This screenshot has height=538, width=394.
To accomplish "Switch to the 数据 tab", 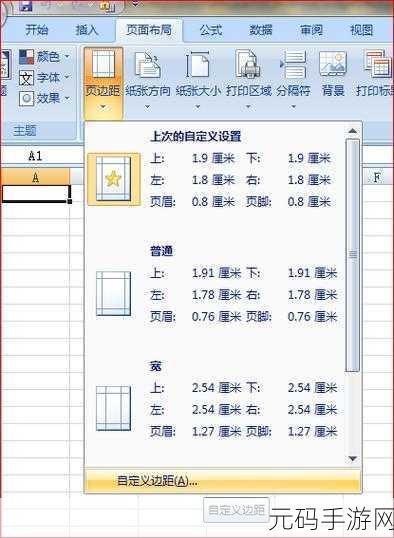I will pyautogui.click(x=261, y=31).
